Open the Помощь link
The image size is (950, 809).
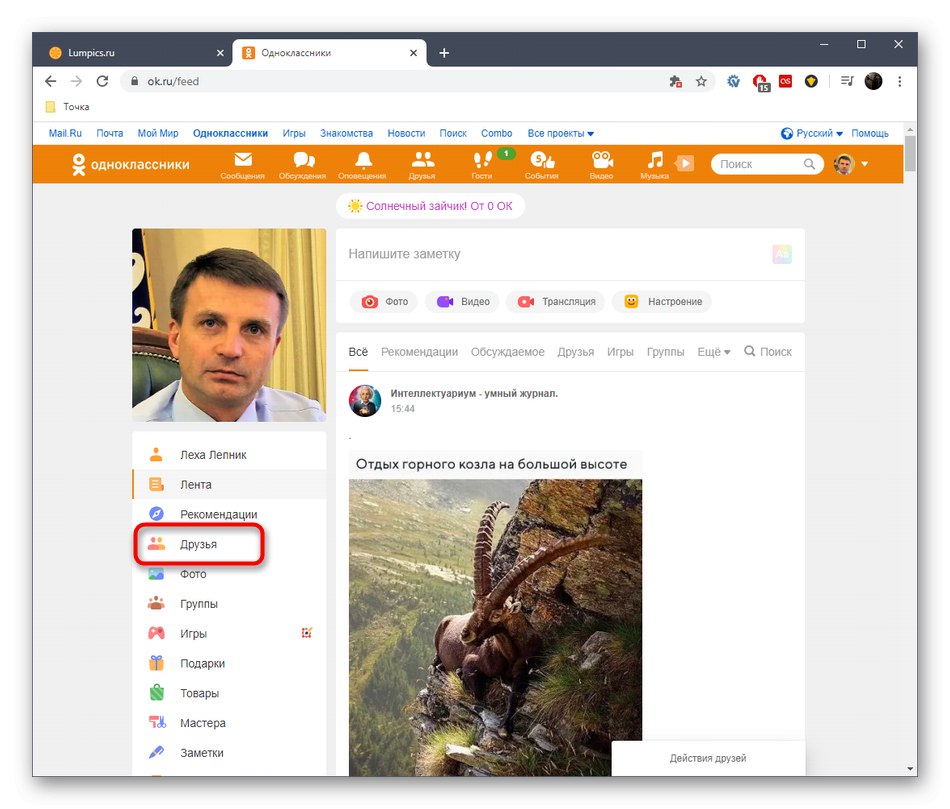pos(869,132)
